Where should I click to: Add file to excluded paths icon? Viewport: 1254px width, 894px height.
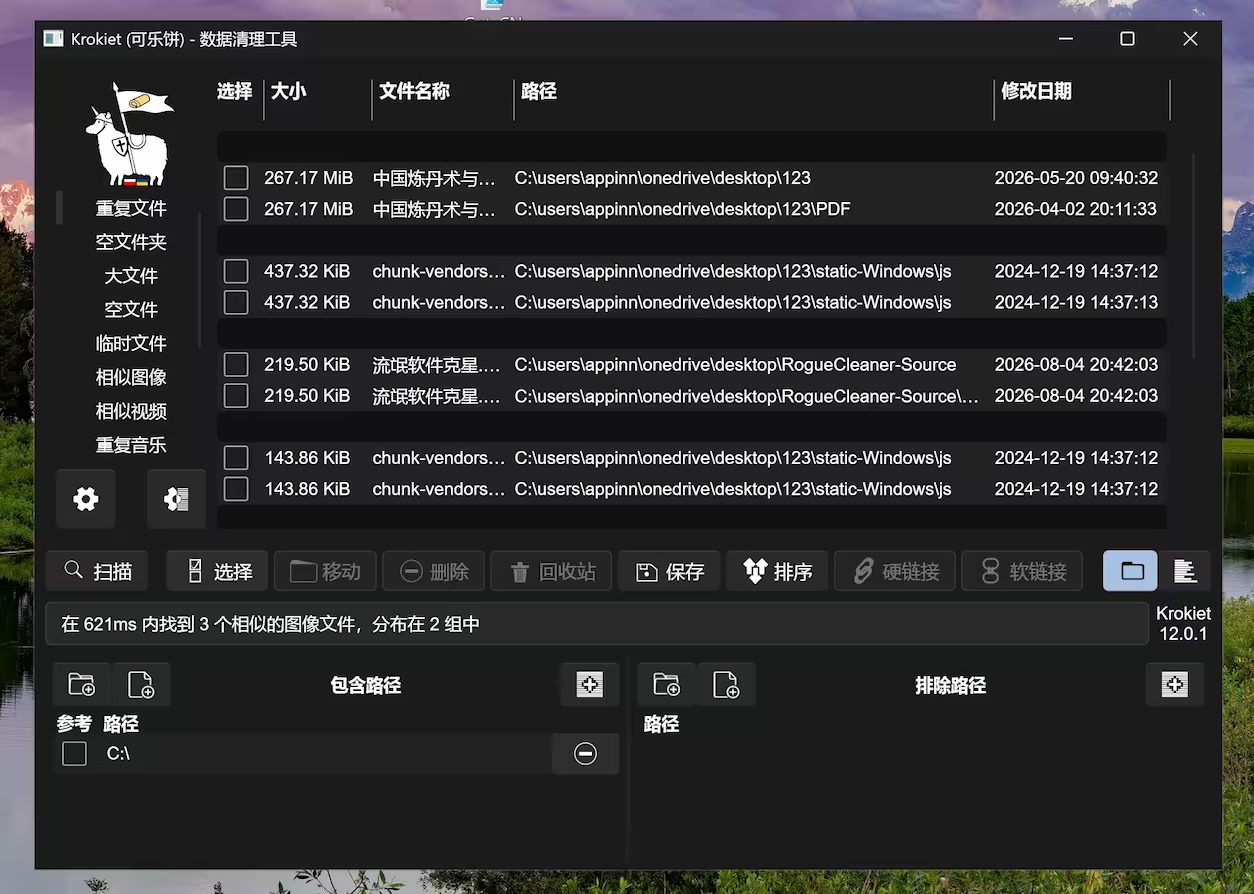coord(726,685)
